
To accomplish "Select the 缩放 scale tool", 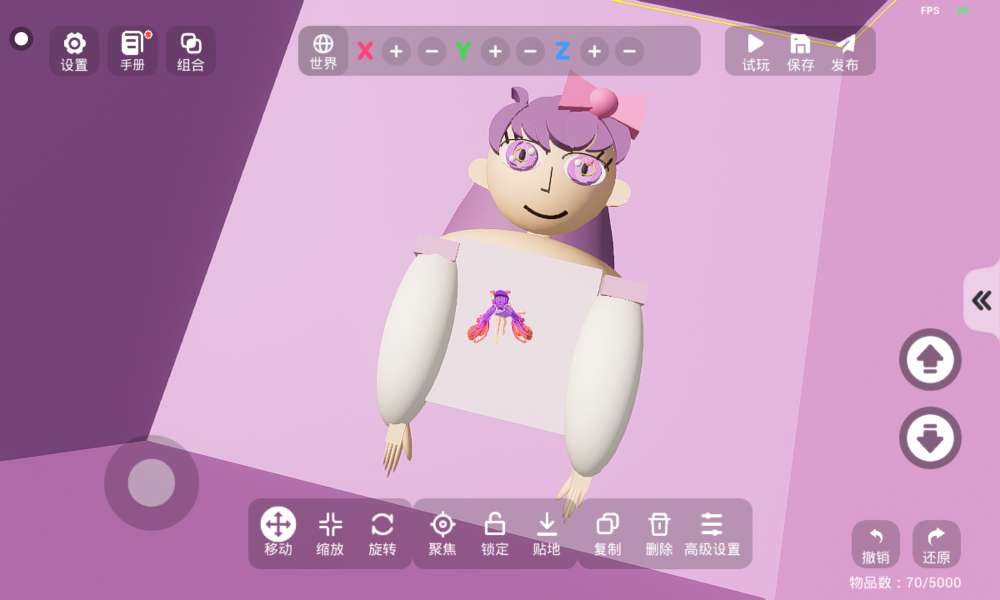I will [330, 532].
